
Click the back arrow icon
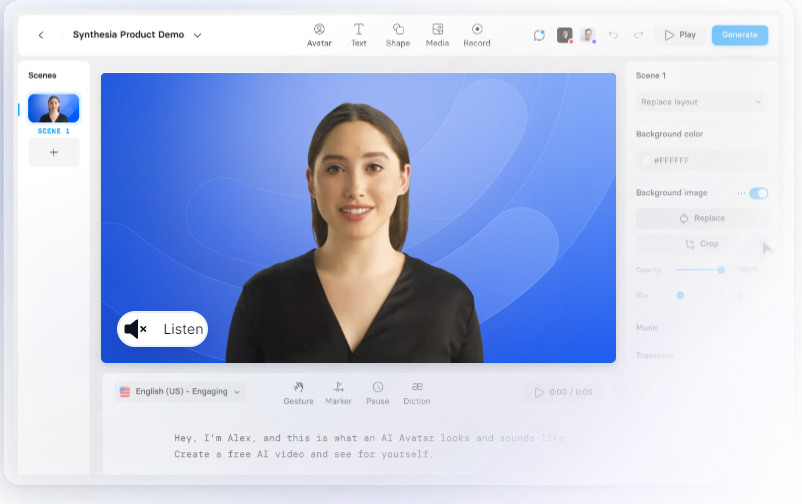pyautogui.click(x=41, y=35)
